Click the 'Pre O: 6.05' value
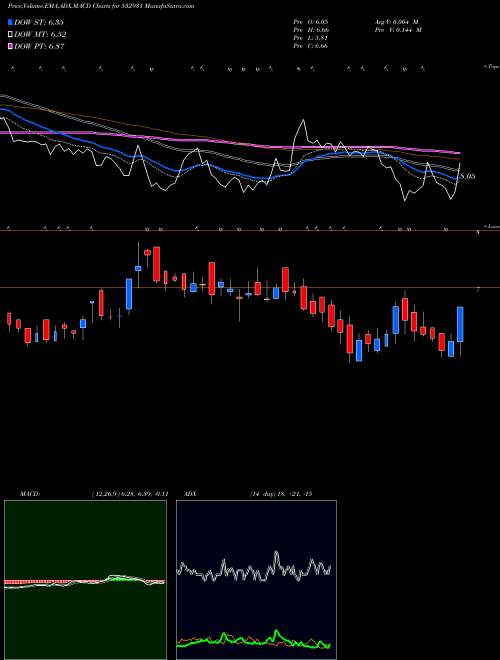 tap(311, 22)
